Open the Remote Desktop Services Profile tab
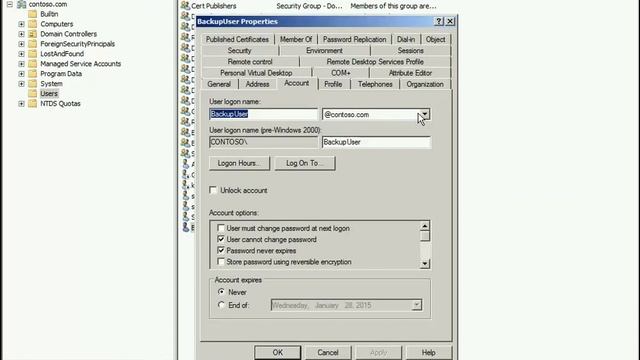 [x=375, y=62]
